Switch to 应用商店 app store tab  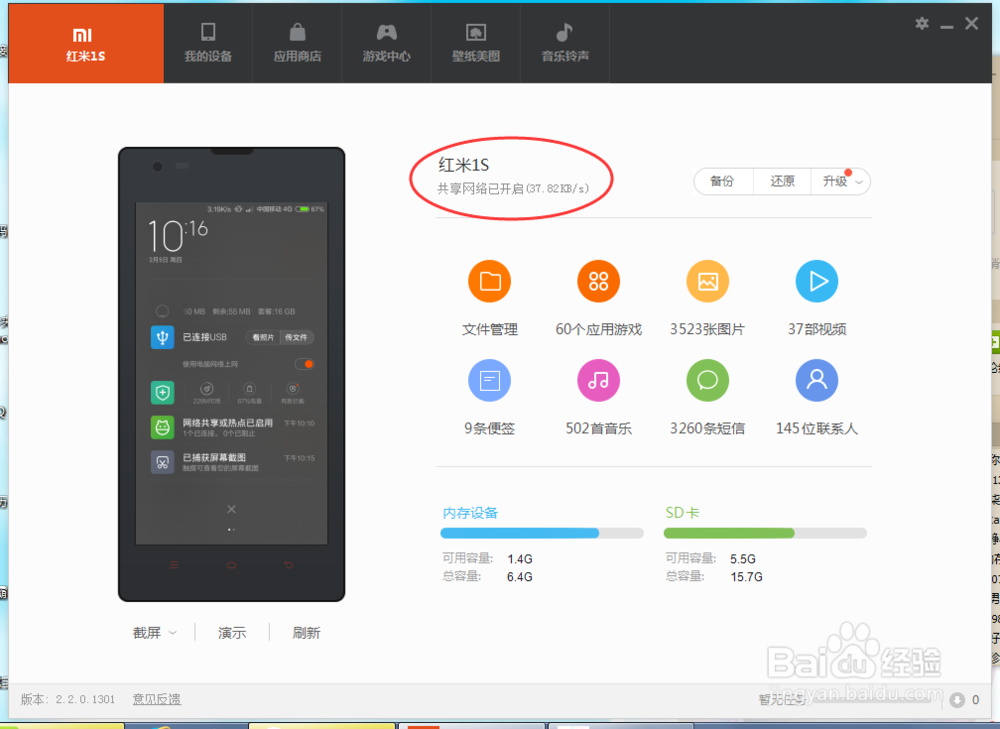coord(297,43)
